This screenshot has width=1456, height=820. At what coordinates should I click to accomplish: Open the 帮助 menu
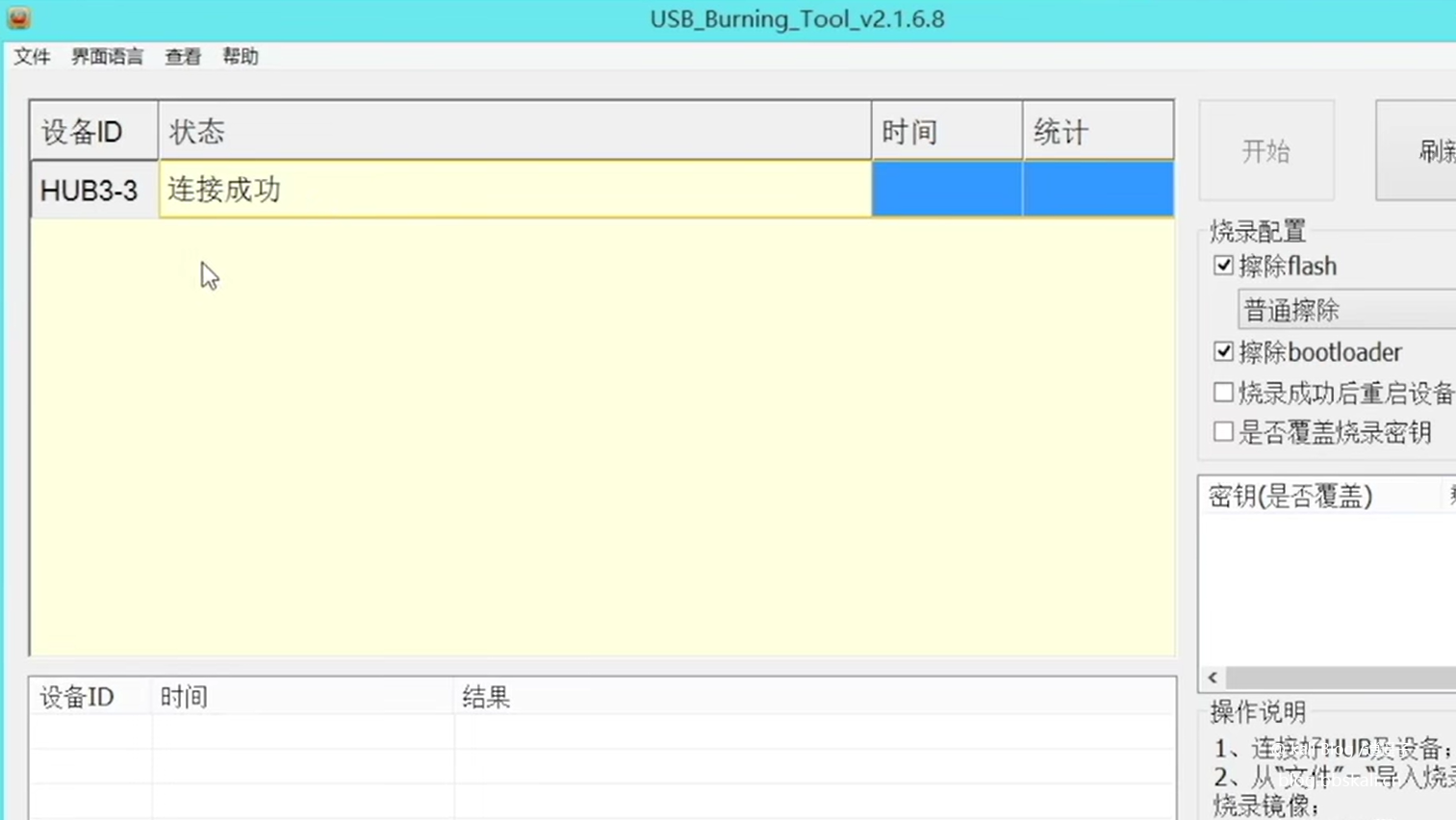pos(240,57)
